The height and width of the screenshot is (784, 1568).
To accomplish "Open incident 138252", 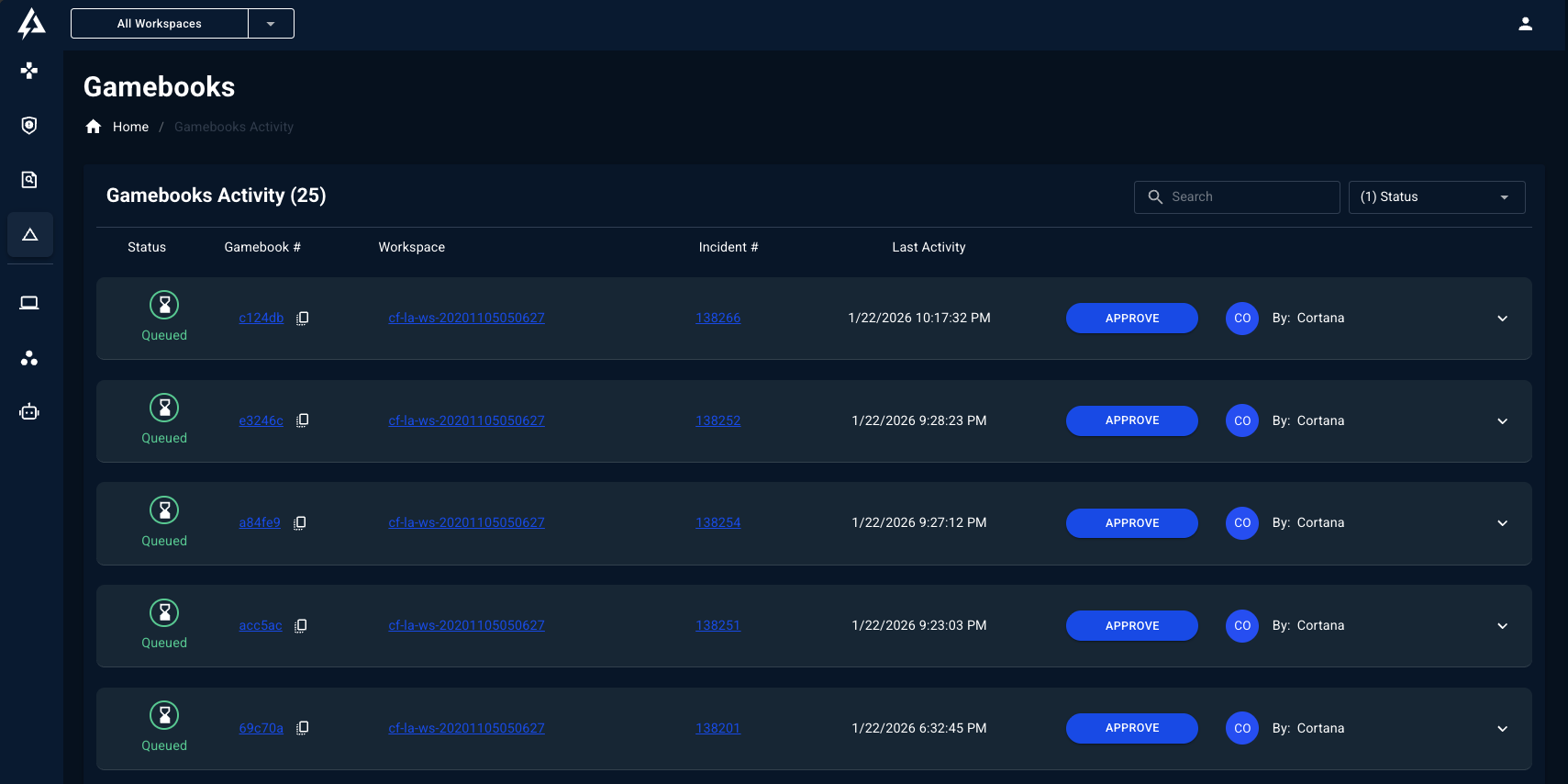I will click(718, 420).
